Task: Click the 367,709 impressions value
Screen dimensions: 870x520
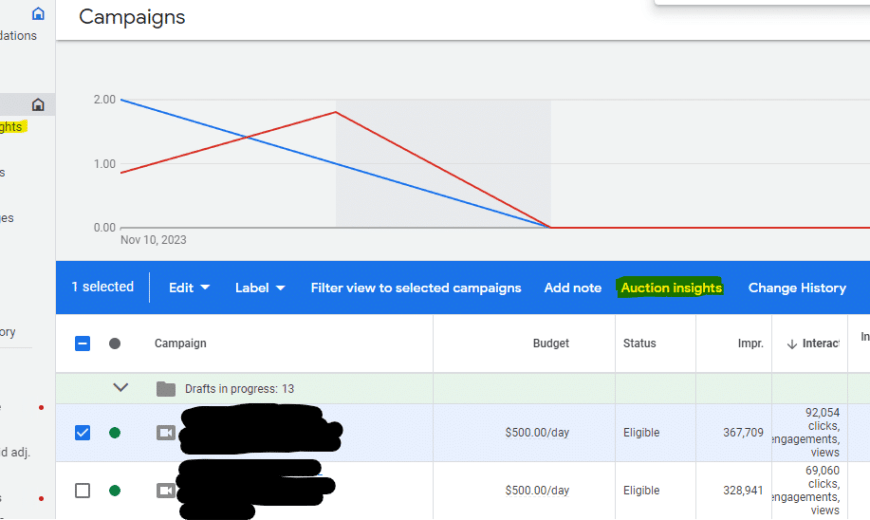Action: tap(743, 432)
